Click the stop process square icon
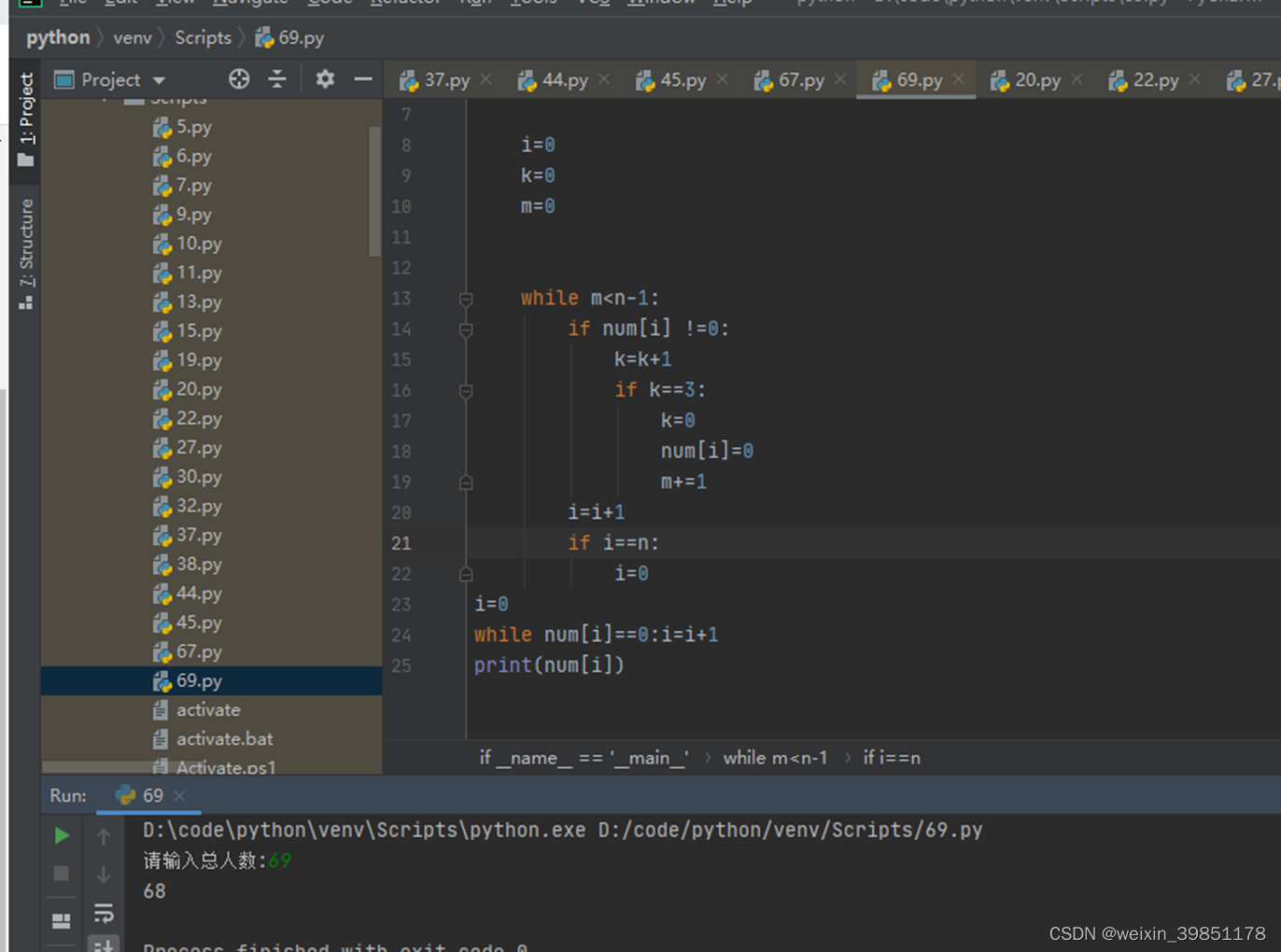The width and height of the screenshot is (1281, 952). point(62,874)
